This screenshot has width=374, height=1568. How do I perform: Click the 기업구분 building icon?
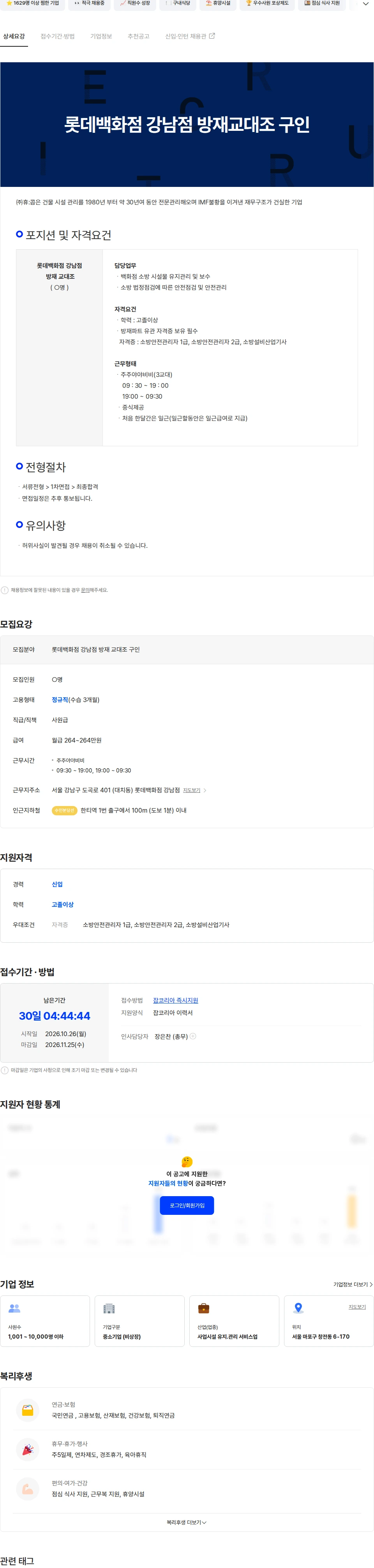pyautogui.click(x=109, y=1308)
